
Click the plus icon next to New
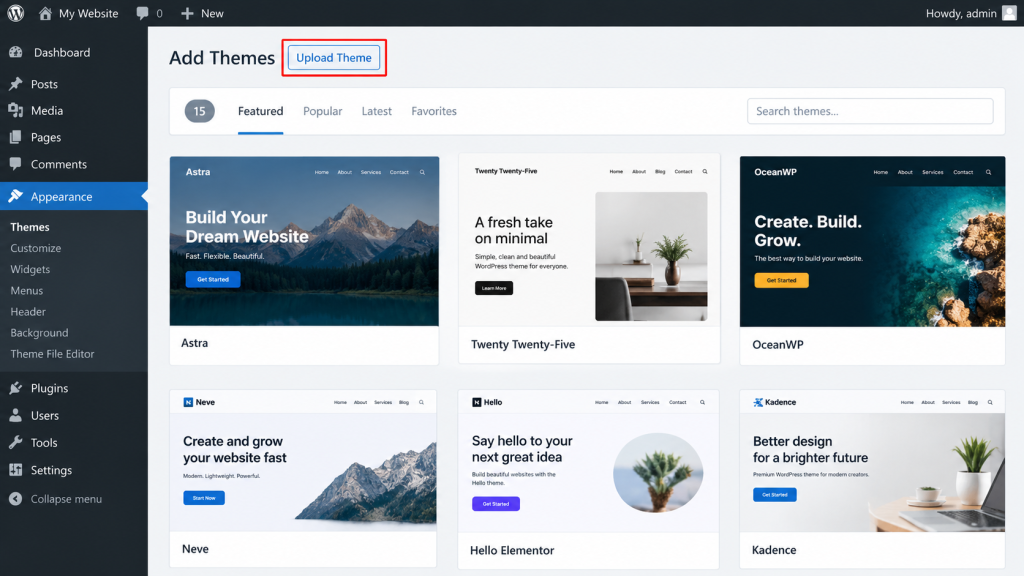[187, 13]
